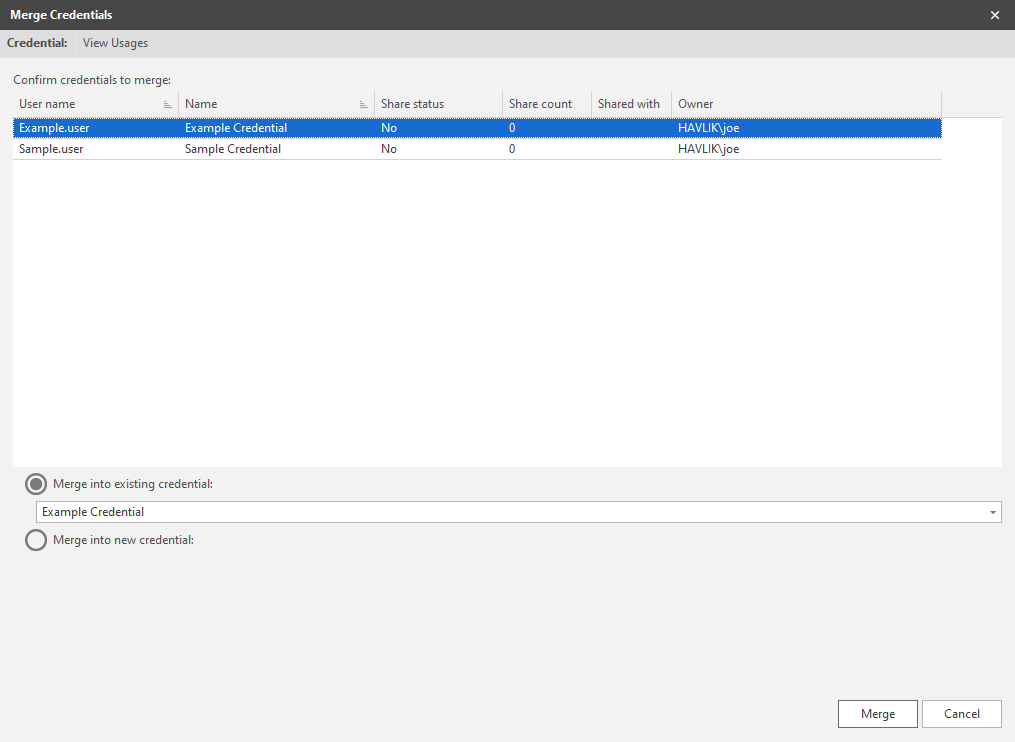
Task: Click the Sample Credential name cell
Action: 233,149
